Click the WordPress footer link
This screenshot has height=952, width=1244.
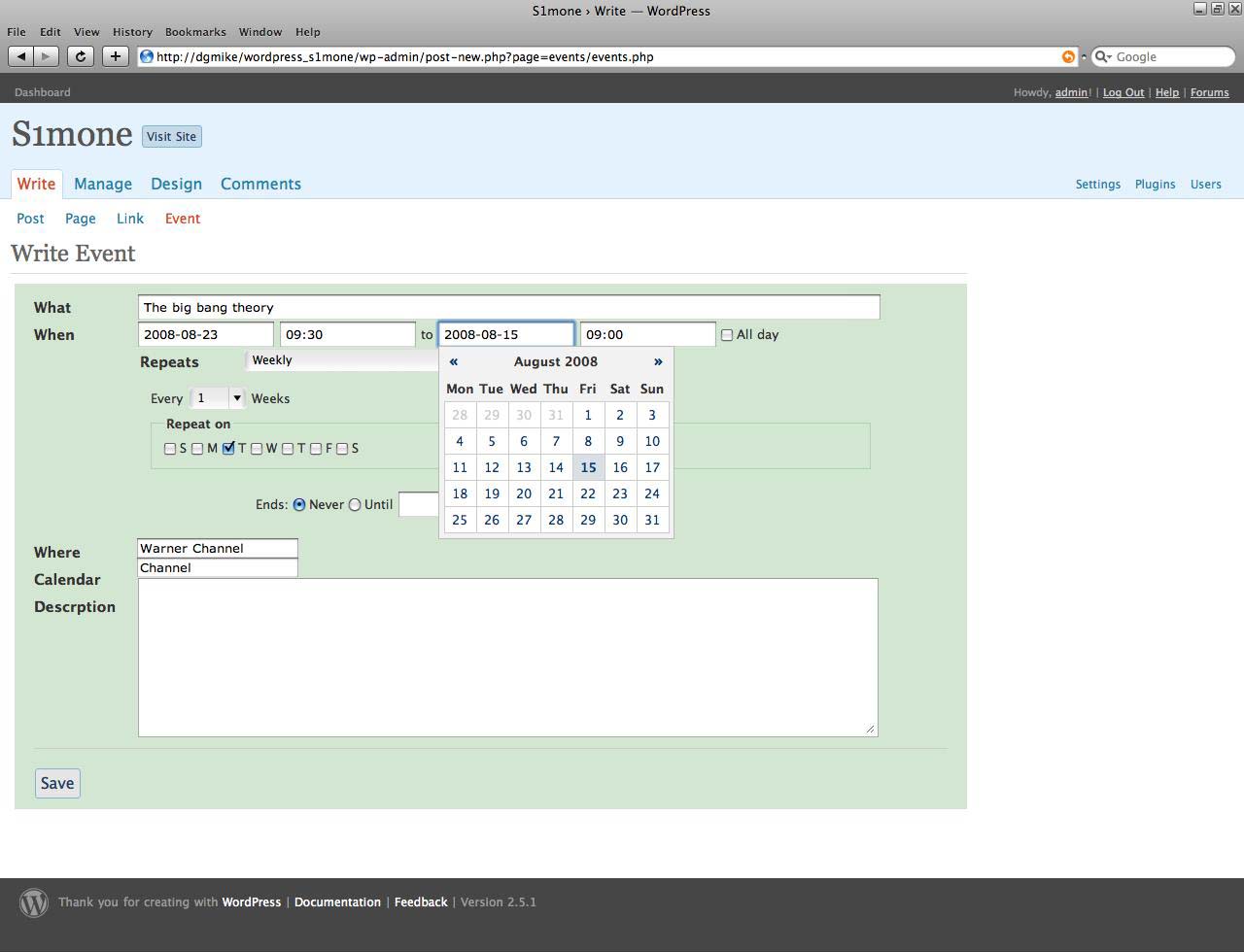tap(252, 902)
